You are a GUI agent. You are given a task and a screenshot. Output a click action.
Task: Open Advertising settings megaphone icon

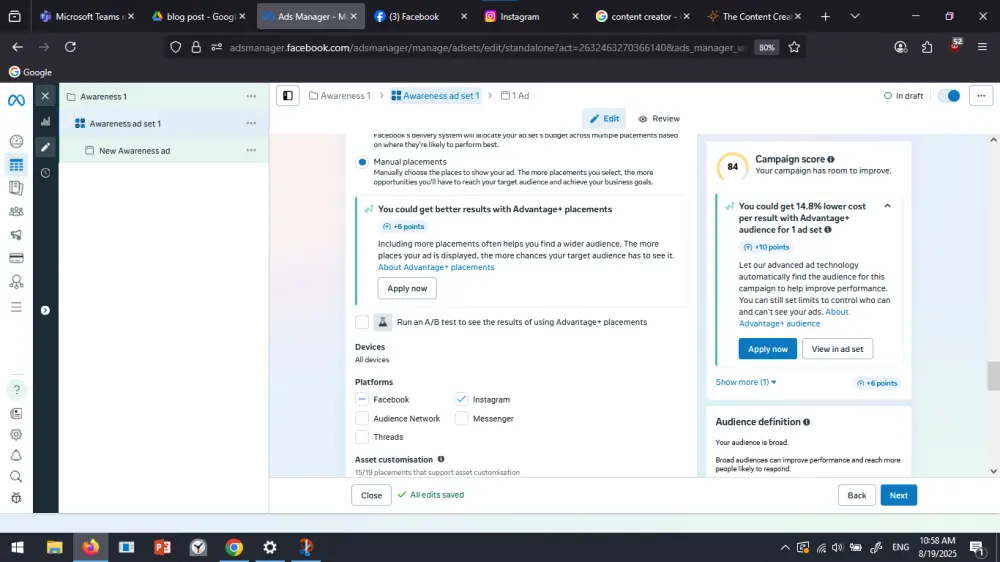click(17, 235)
